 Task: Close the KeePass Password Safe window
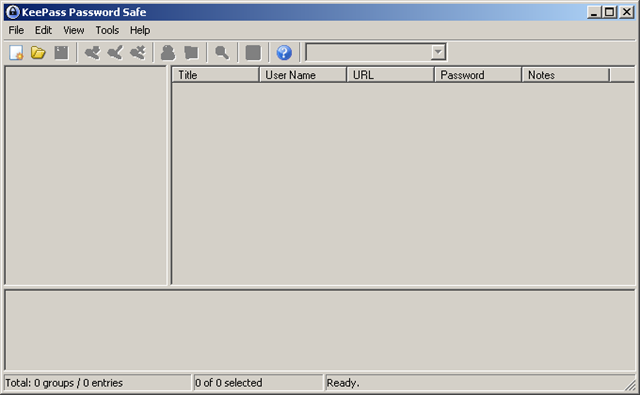tap(627, 12)
